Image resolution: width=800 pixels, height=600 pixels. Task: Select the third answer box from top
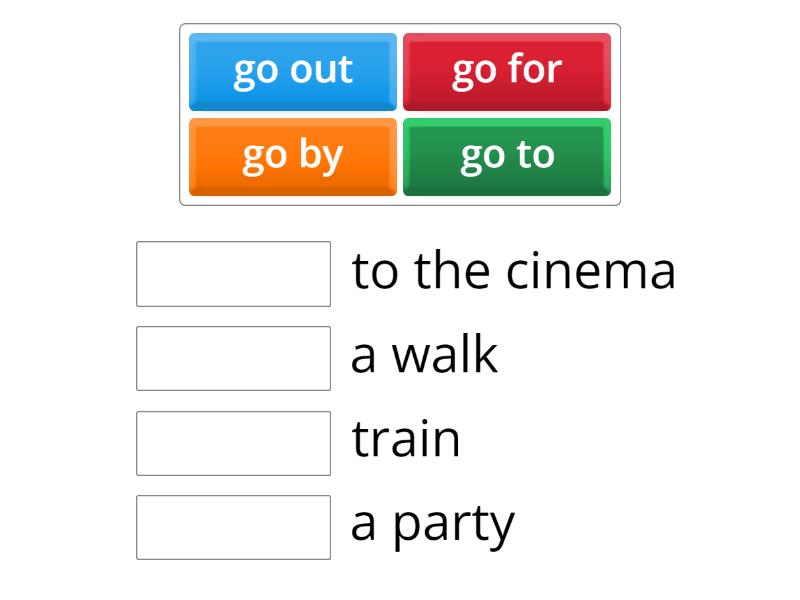point(233,443)
